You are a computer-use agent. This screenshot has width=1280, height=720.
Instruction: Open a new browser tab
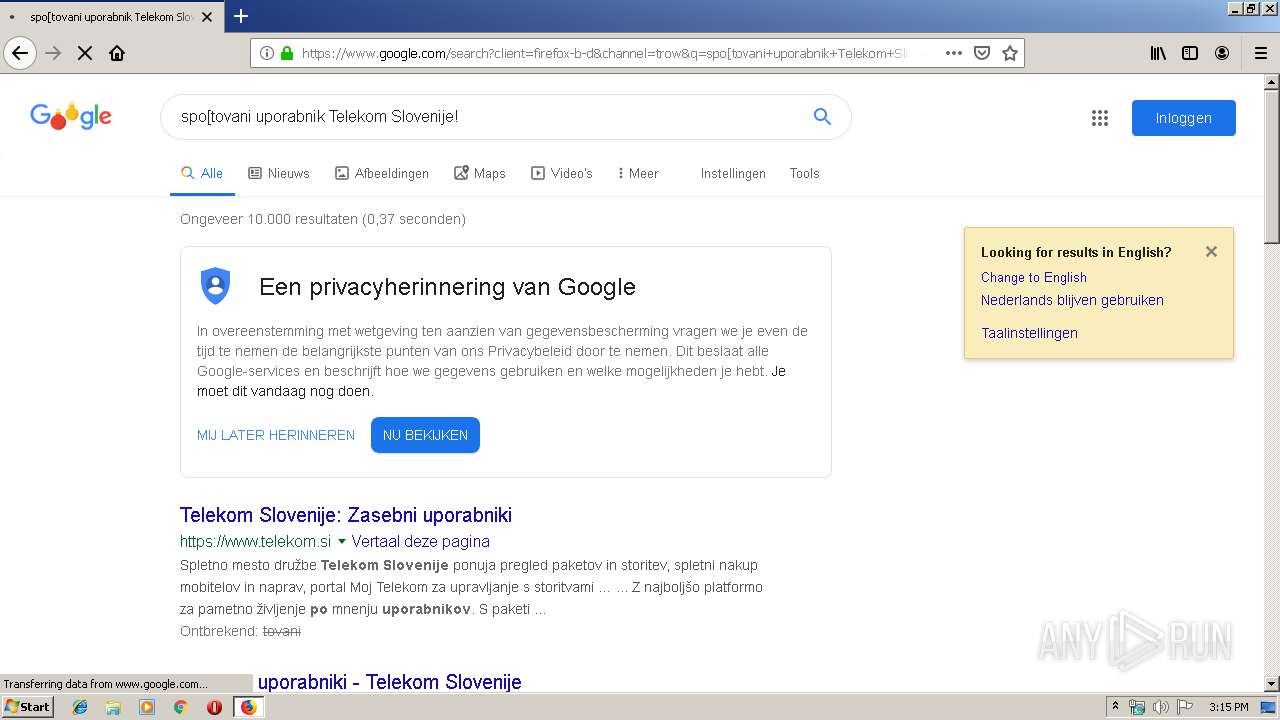click(241, 16)
